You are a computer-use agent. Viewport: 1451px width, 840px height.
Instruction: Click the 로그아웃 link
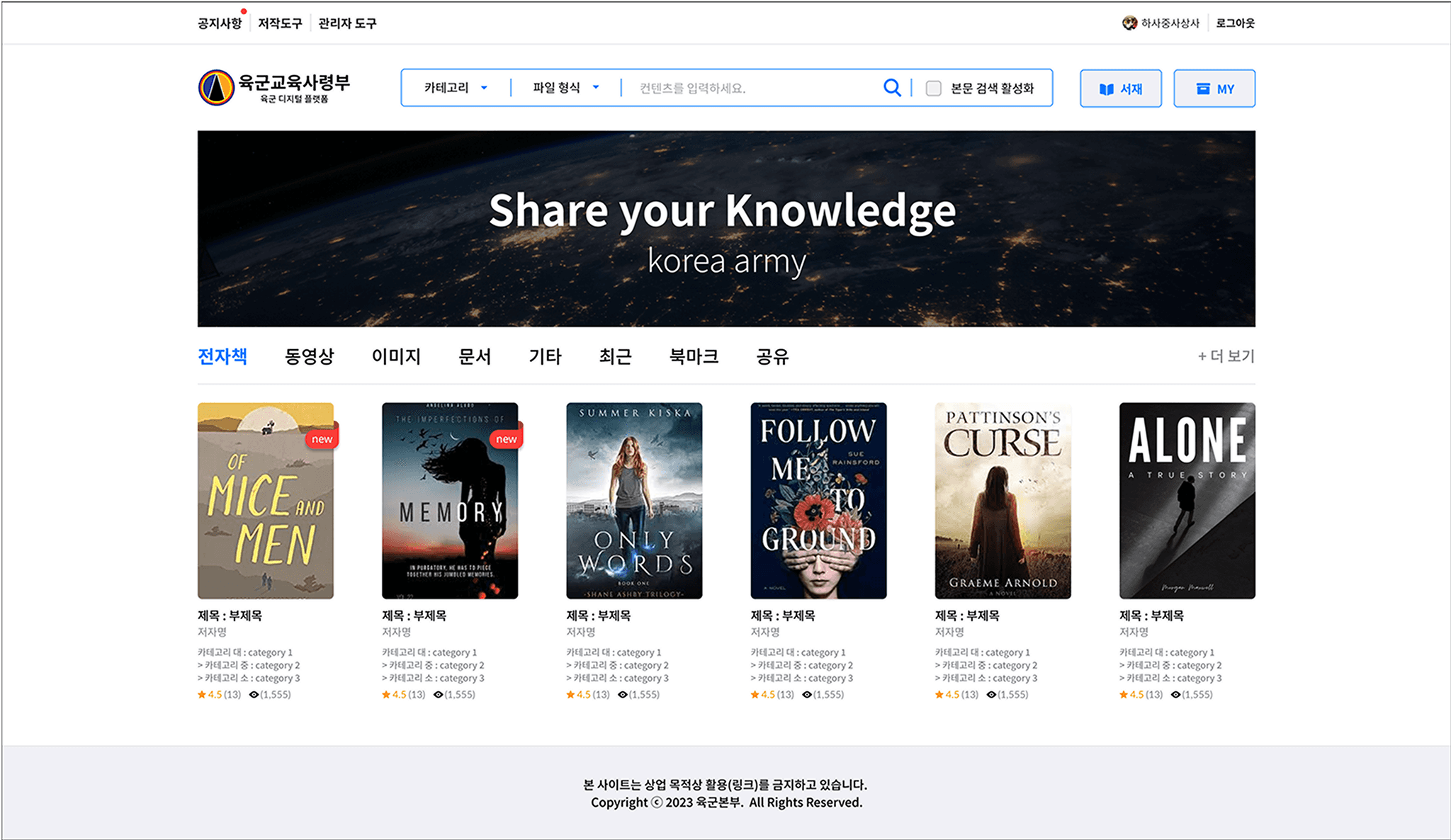(x=1235, y=23)
